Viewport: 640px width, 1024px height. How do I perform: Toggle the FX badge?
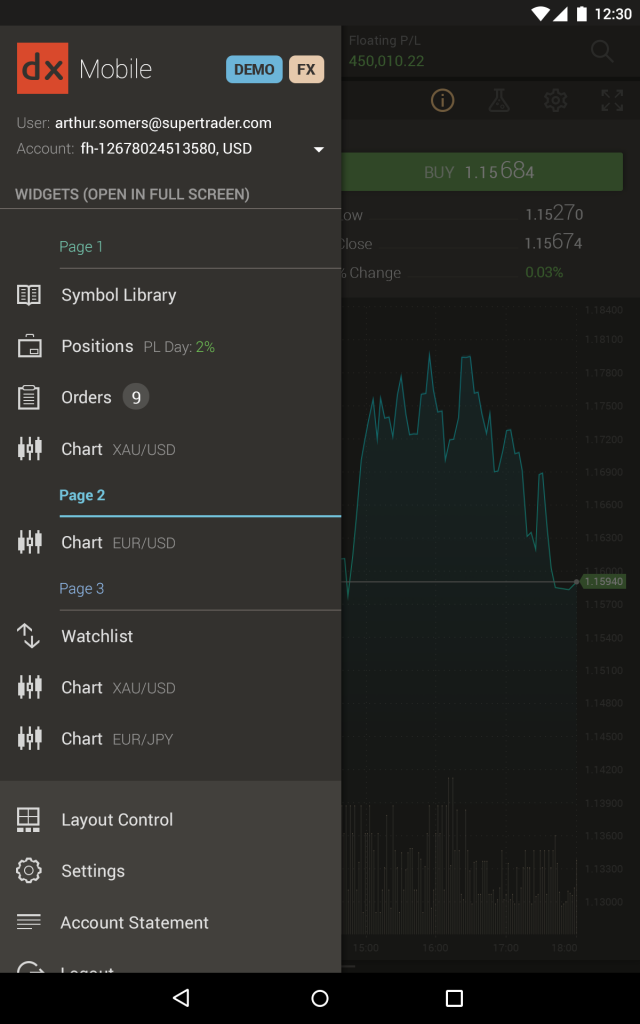coord(305,69)
